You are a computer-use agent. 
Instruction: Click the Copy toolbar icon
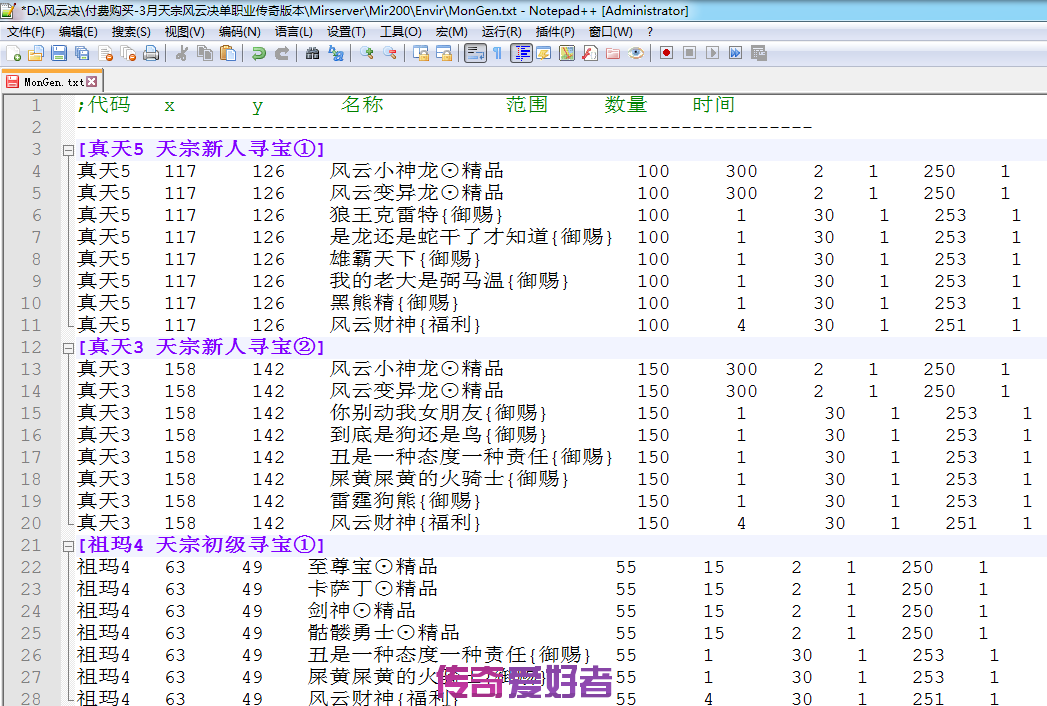205,53
